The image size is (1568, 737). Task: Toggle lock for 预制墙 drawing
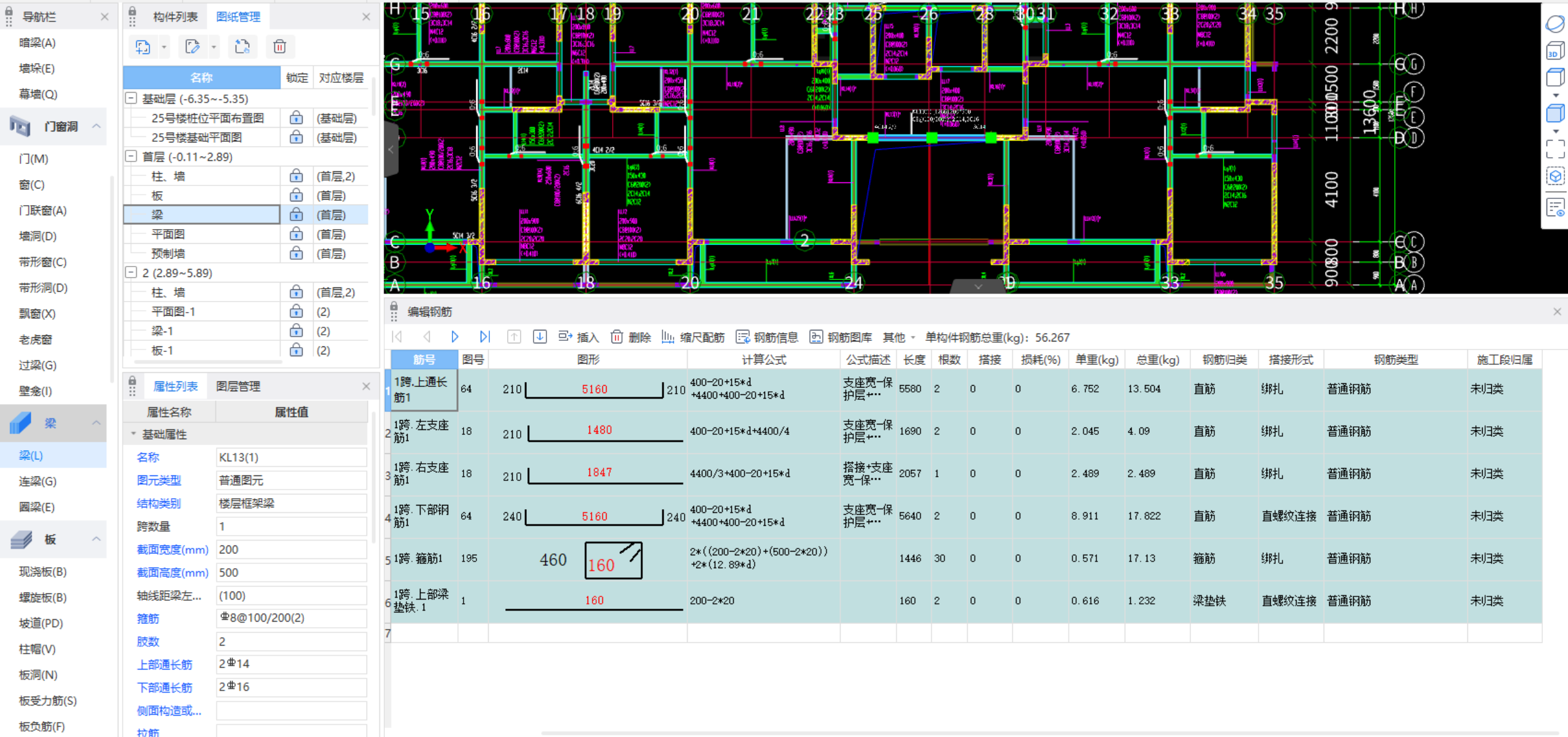pos(296,253)
